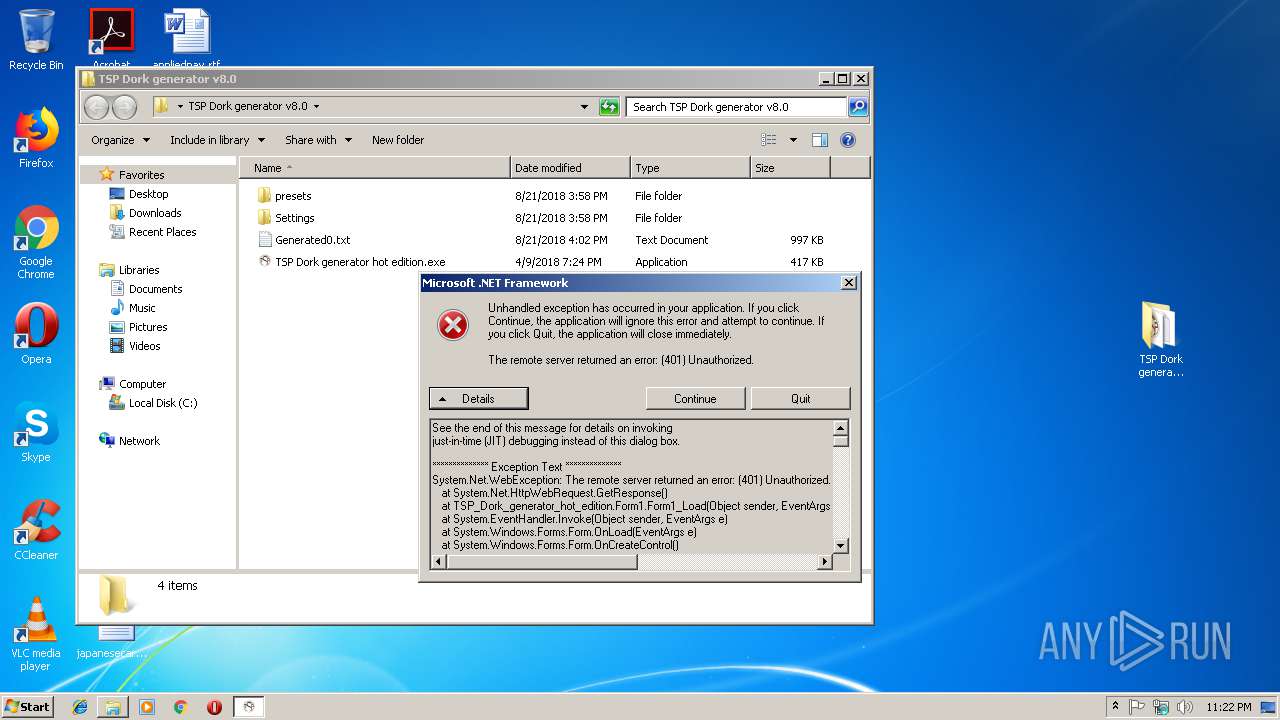The height and width of the screenshot is (720, 1280).
Task: Click the Explorer forward navigation arrow
Action: pyautogui.click(x=124, y=107)
